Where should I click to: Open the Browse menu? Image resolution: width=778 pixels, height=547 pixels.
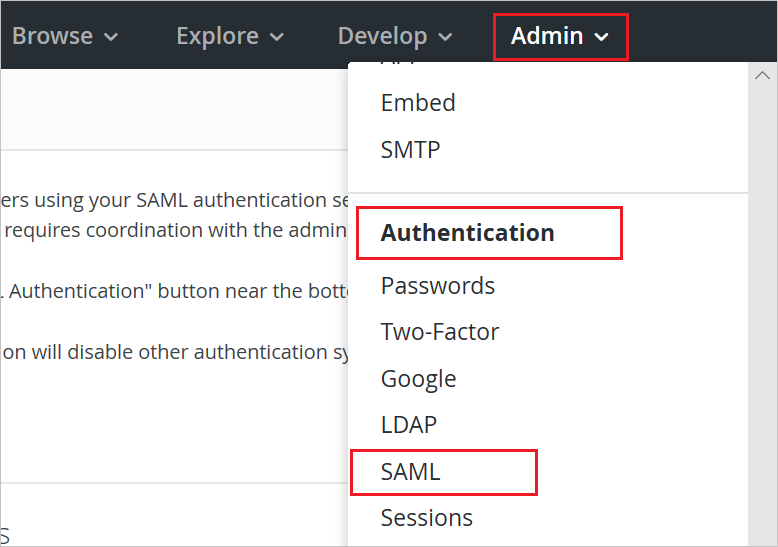(65, 36)
